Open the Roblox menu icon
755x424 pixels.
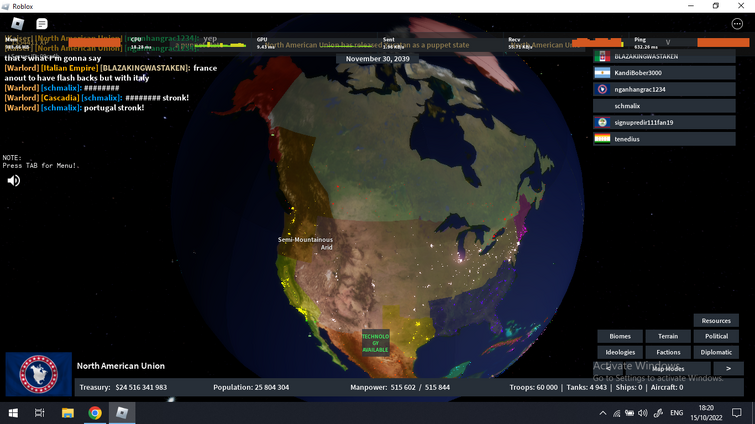(x=18, y=24)
